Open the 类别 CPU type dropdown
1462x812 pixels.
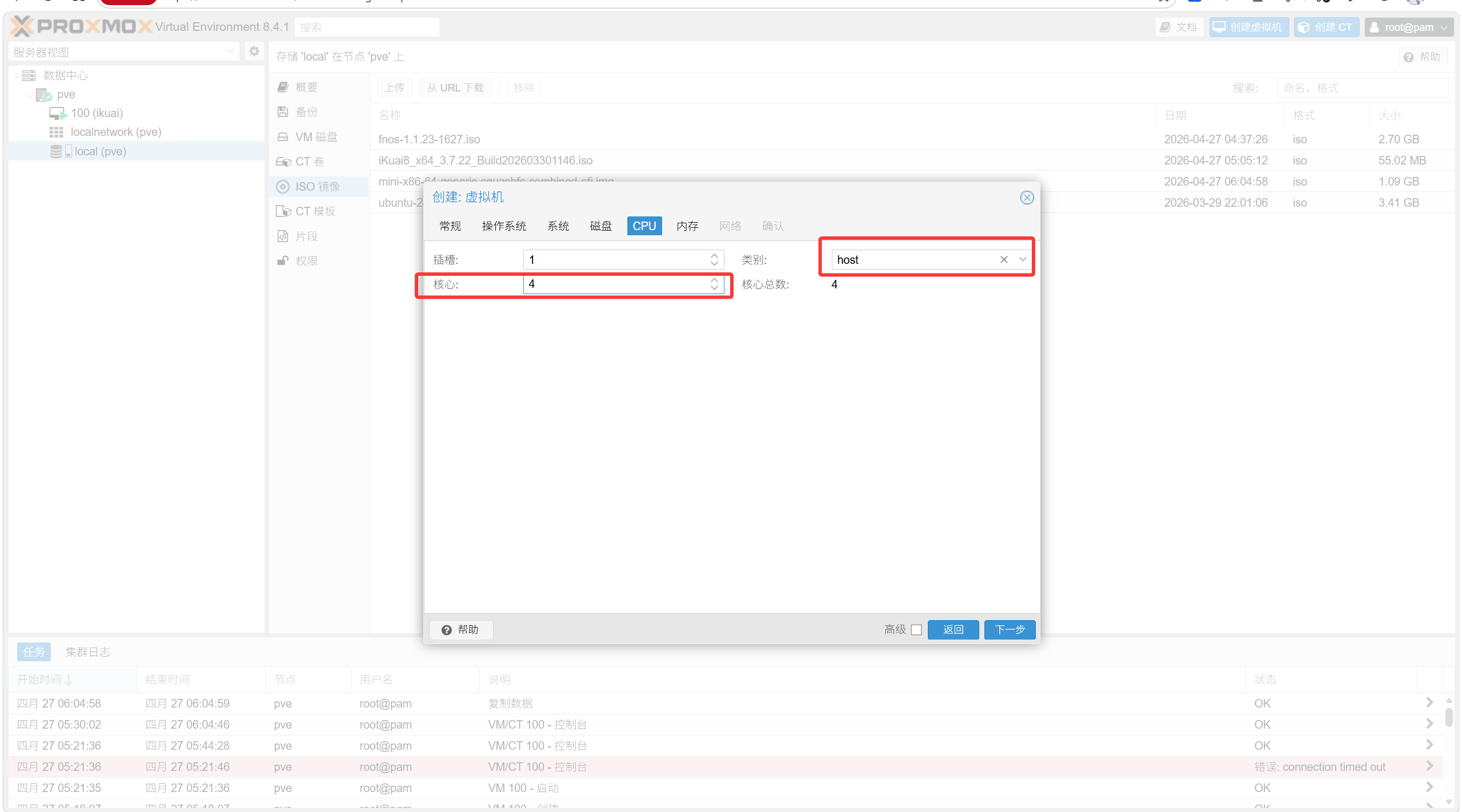(1023, 260)
